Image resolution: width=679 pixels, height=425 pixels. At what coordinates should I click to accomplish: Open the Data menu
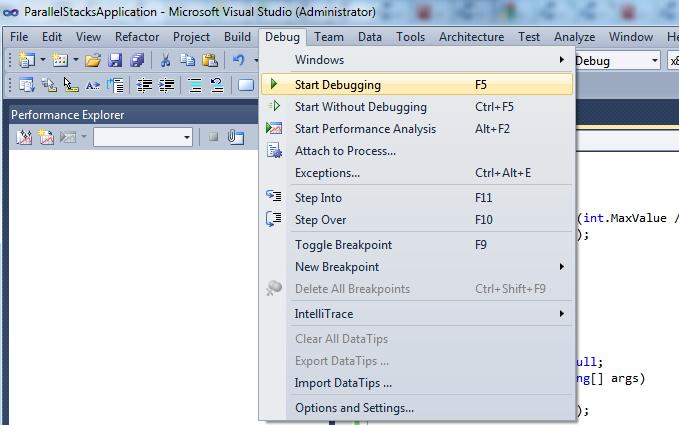(370, 37)
